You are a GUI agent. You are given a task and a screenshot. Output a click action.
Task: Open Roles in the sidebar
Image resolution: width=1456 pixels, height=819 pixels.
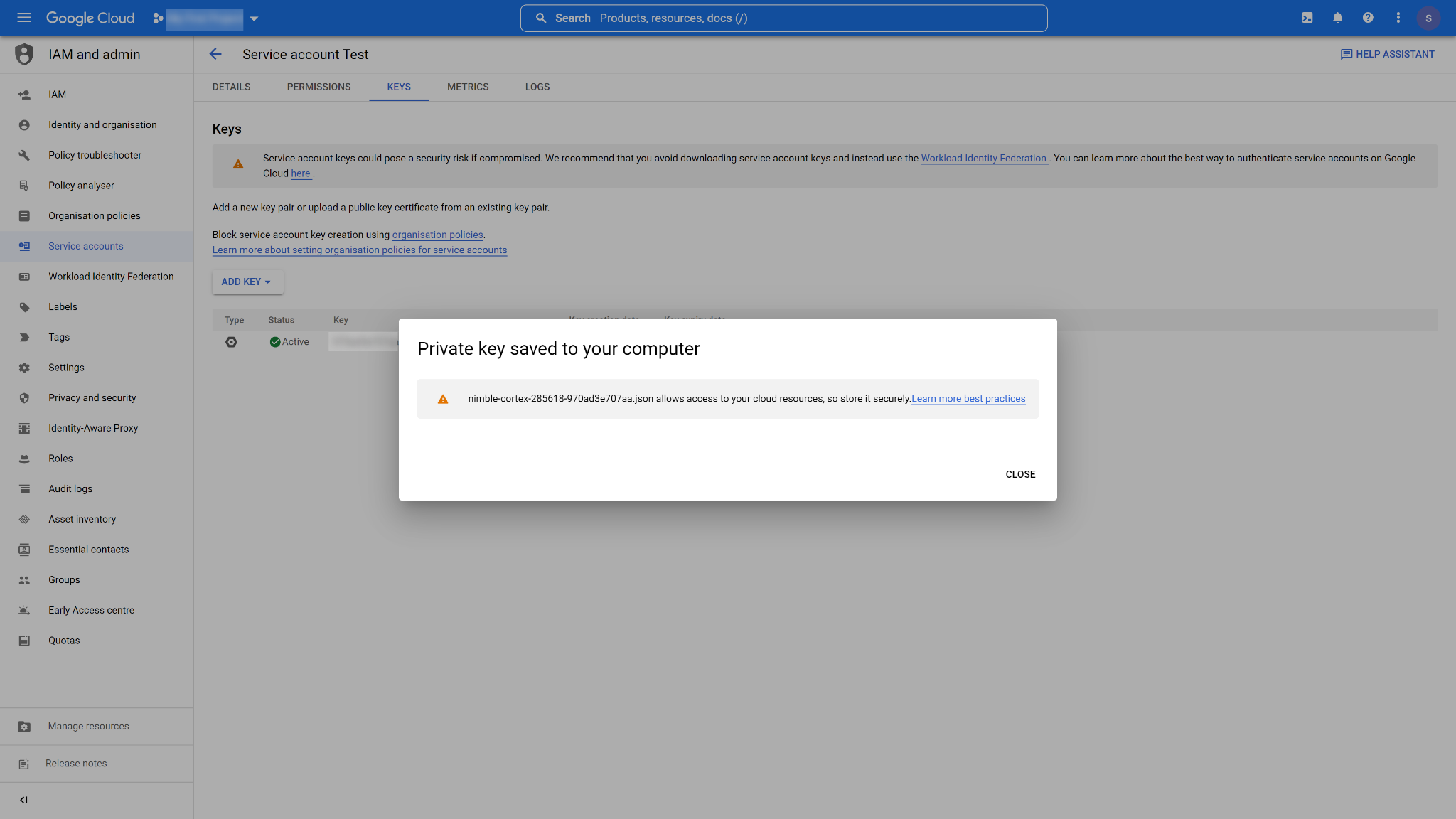point(60,459)
